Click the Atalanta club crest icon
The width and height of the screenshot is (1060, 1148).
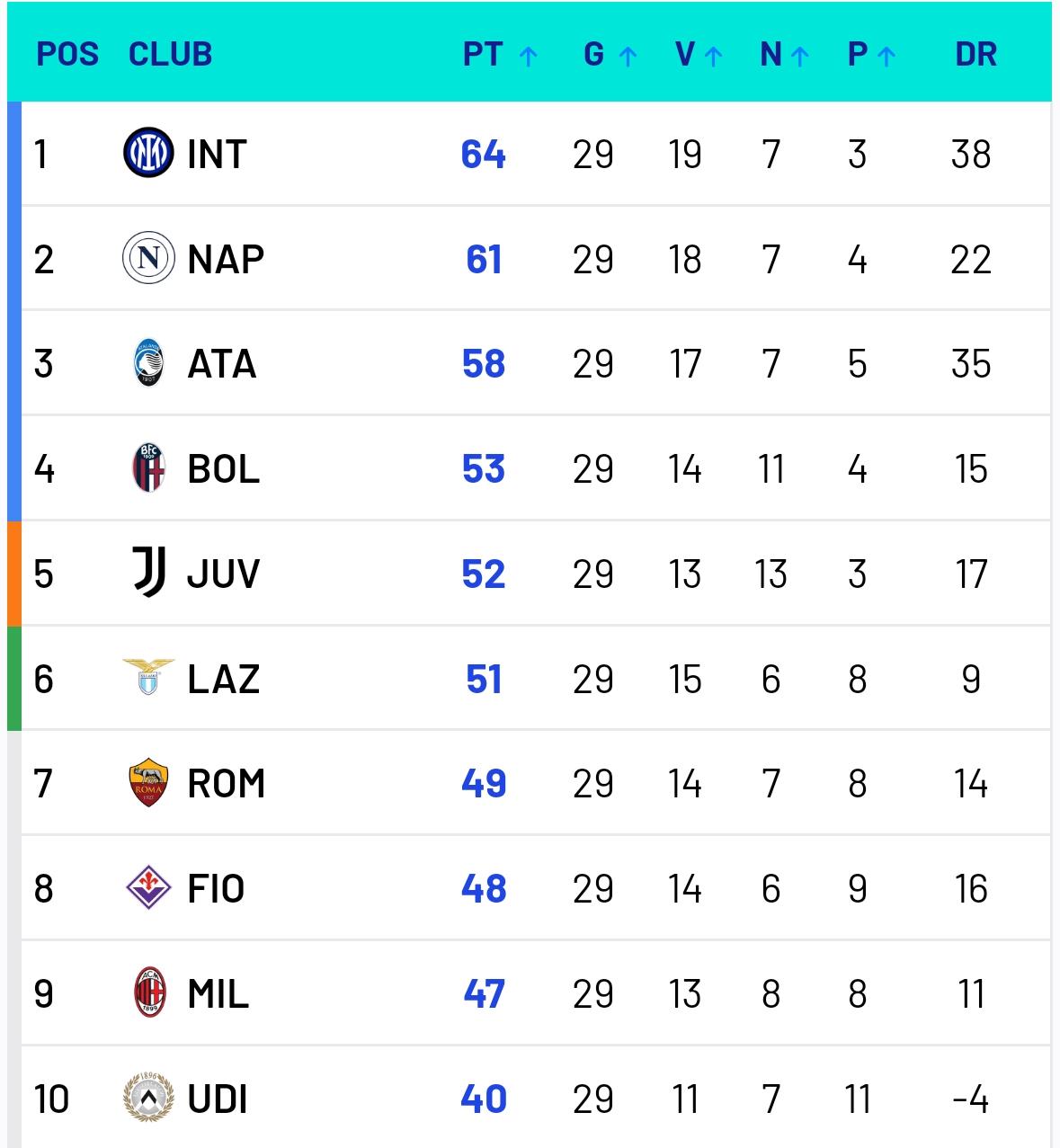point(148,363)
